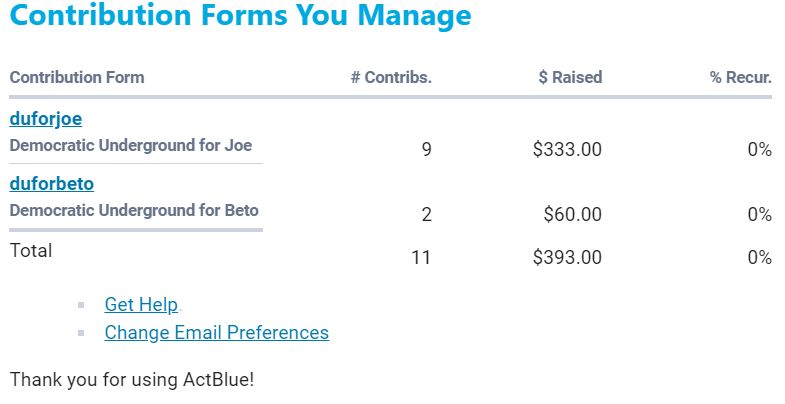The width and height of the screenshot is (785, 404).
Task: Click the 9 contributions count for duforjoe
Action: [x=426, y=150]
